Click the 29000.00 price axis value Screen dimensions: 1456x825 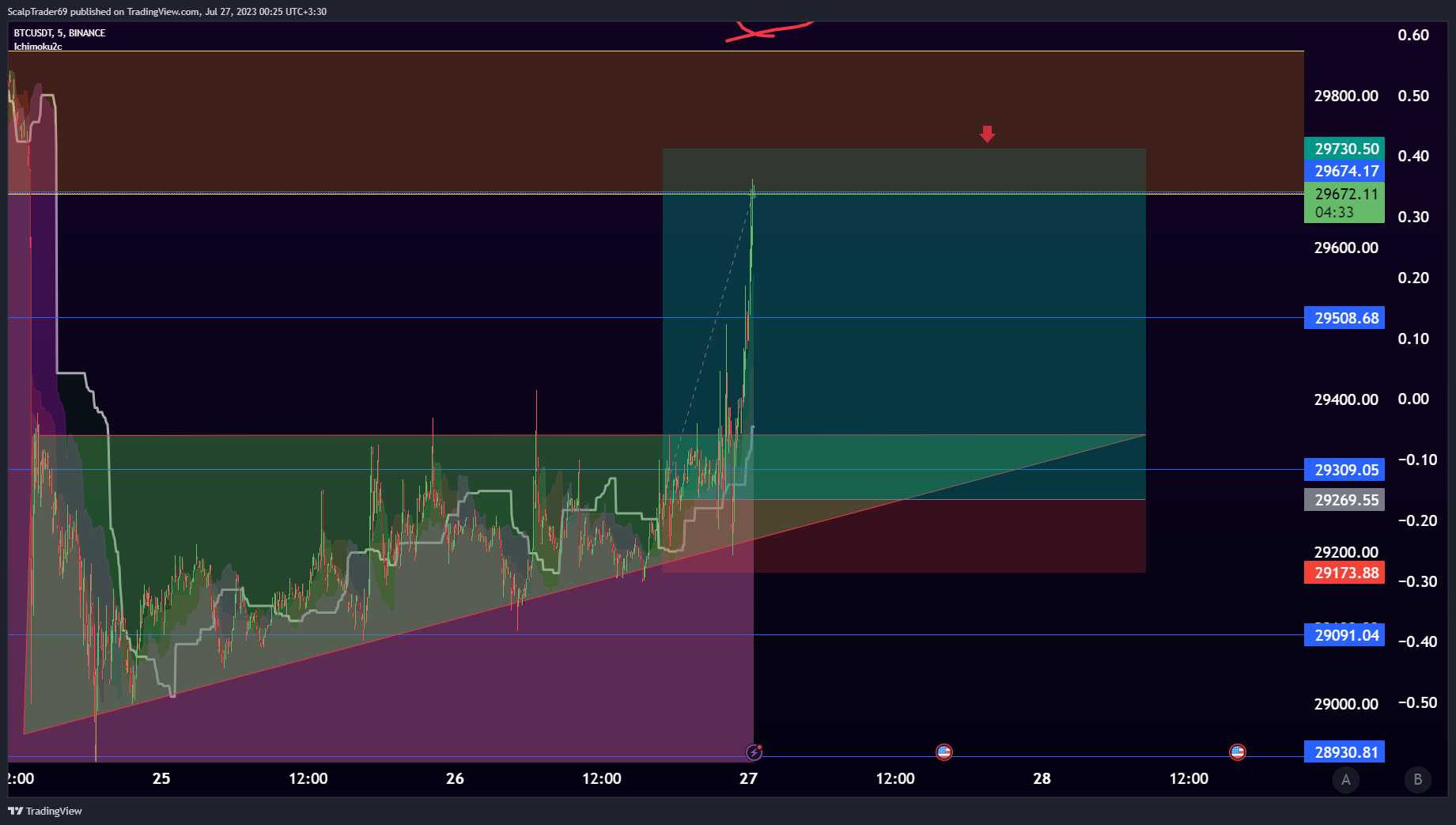tap(1346, 704)
